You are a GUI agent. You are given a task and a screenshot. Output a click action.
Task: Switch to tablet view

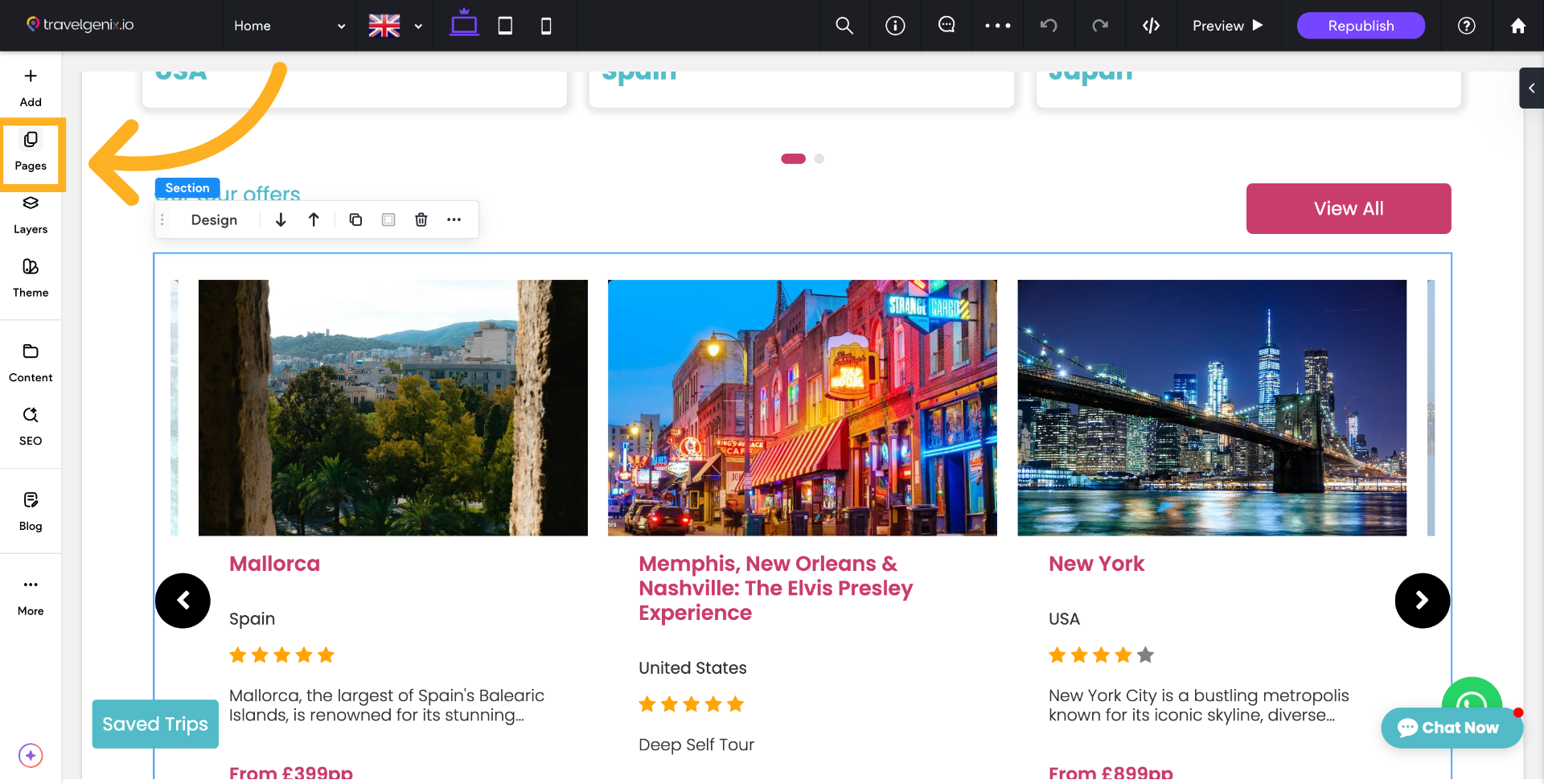click(505, 26)
